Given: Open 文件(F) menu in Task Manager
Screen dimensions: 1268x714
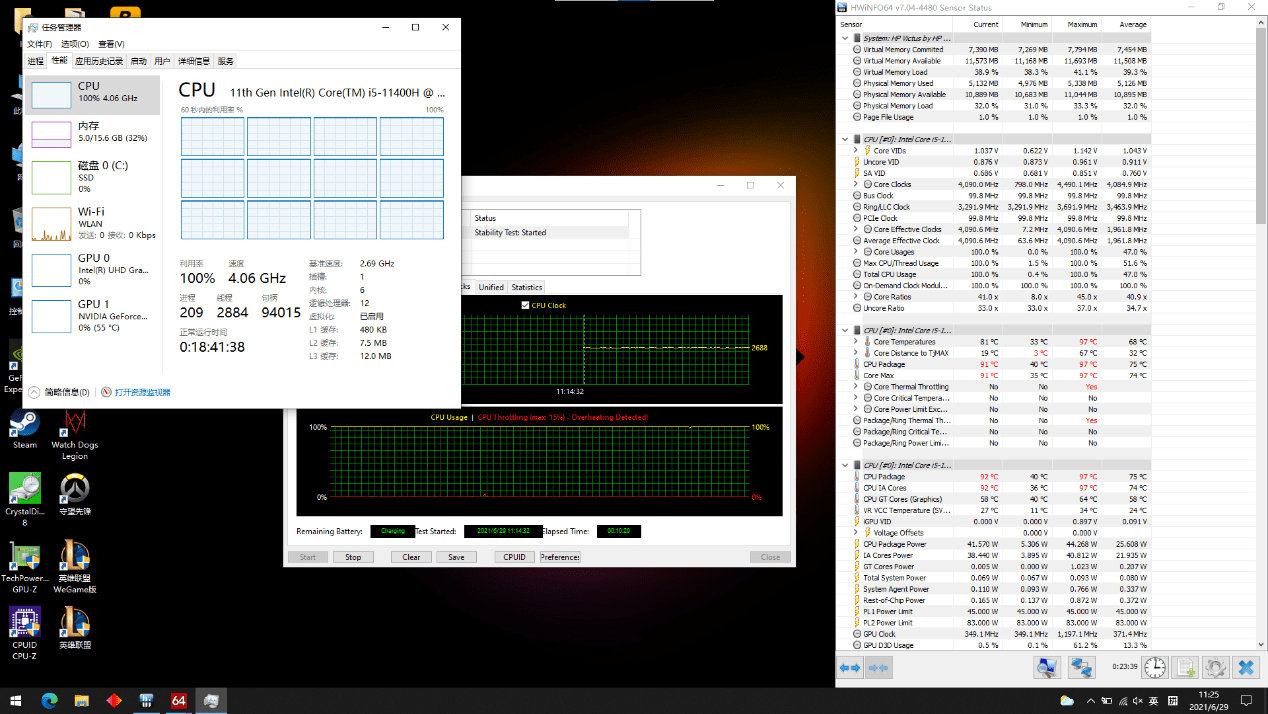Looking at the screenshot, I should (39, 44).
